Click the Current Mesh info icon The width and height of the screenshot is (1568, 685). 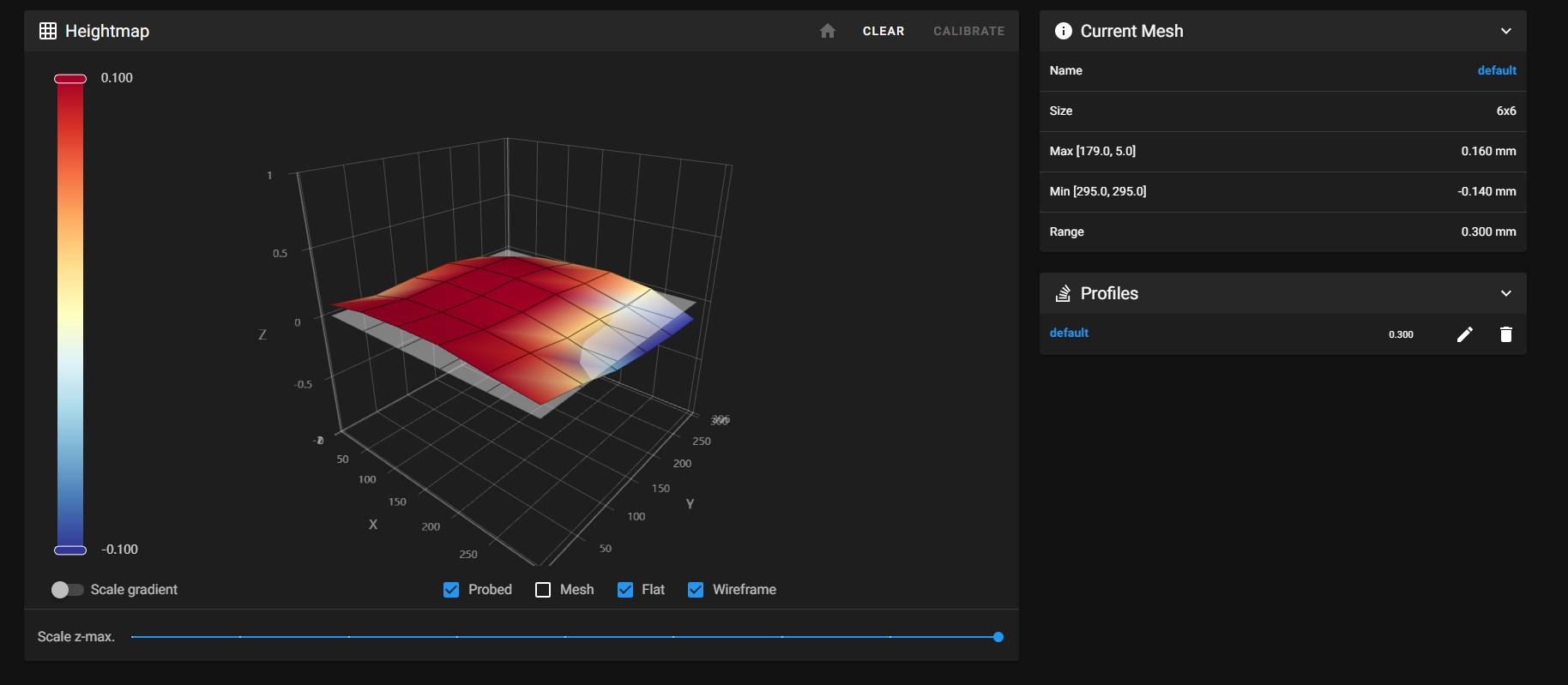pos(1063,31)
